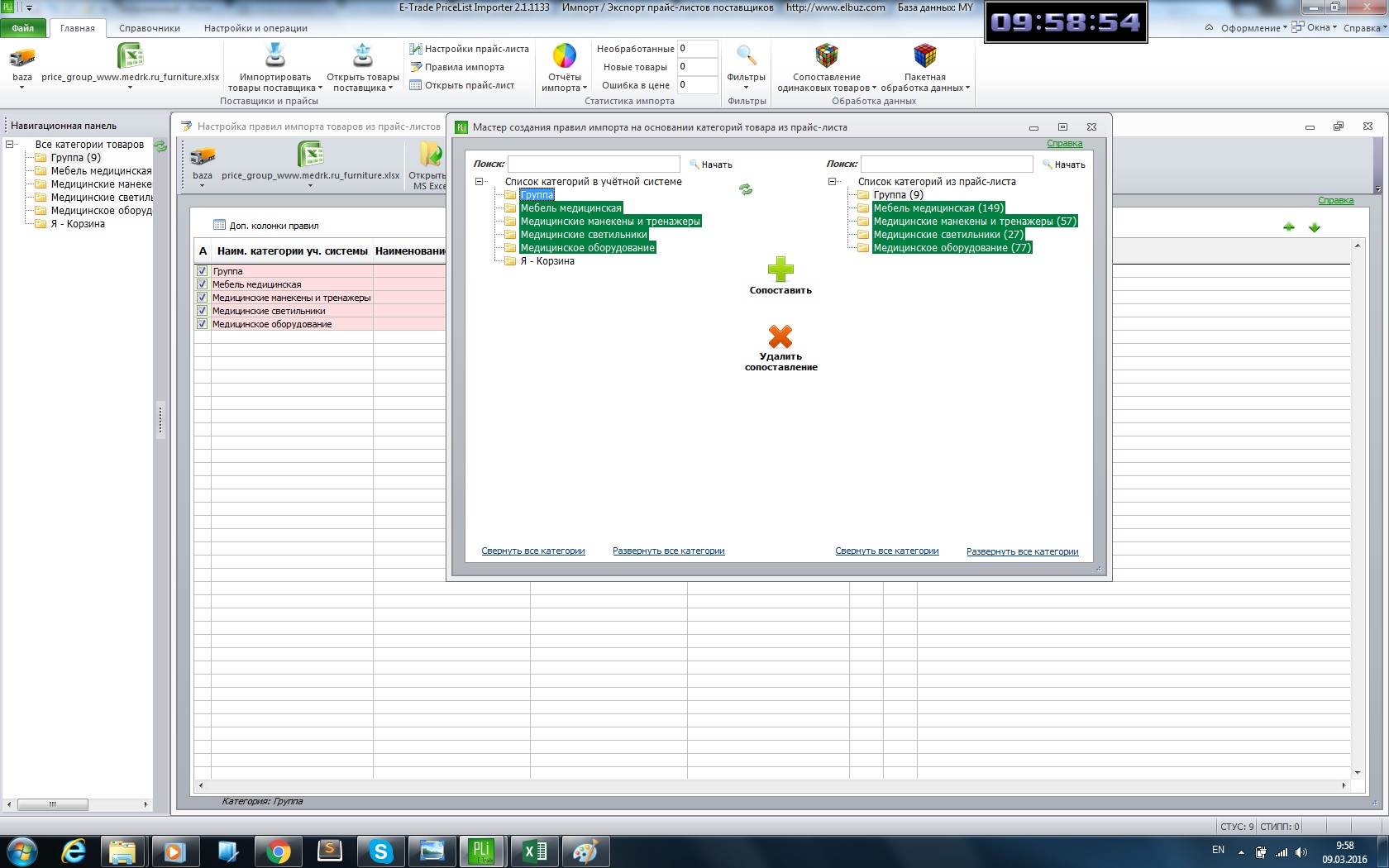Switch to Настройки и операции tab
The width and height of the screenshot is (1389, 868).
(255, 28)
